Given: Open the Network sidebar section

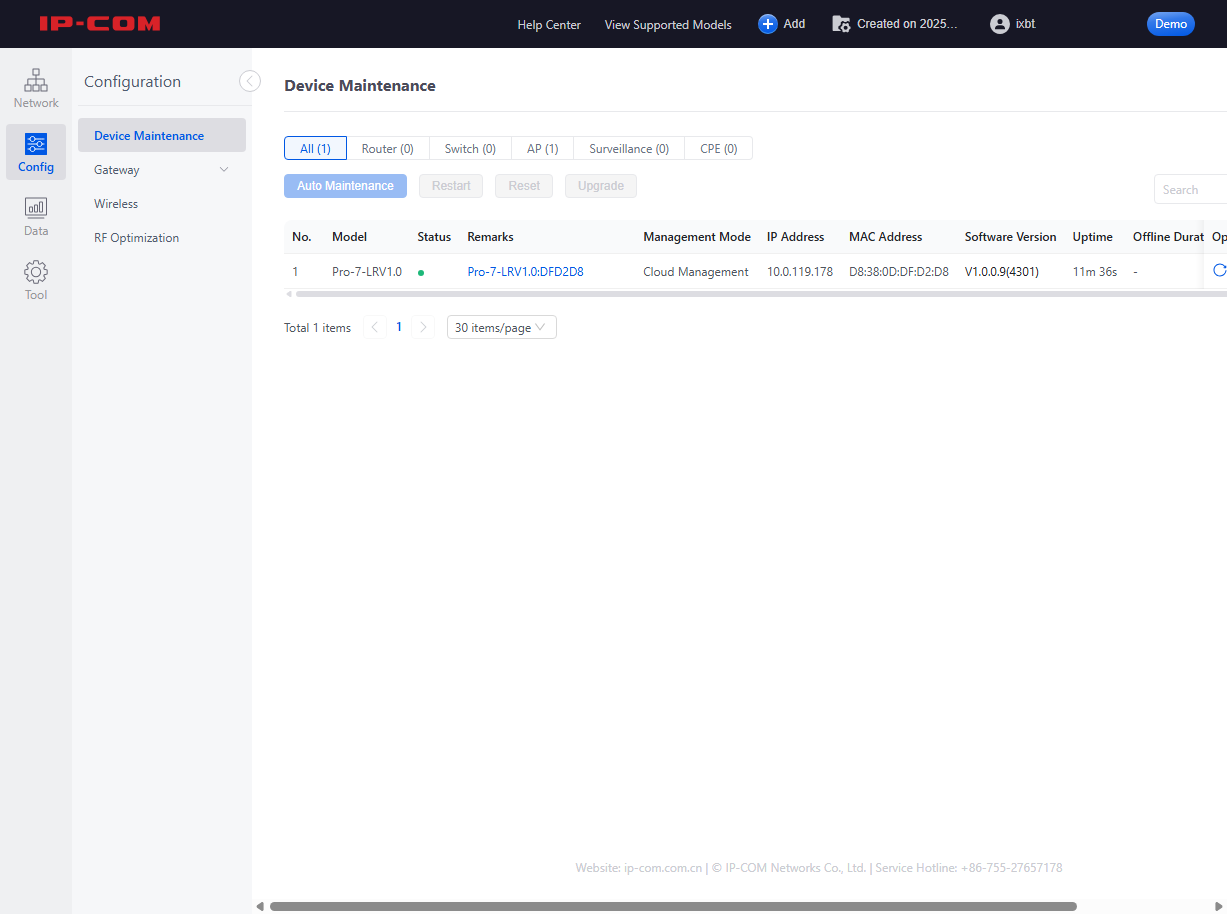Looking at the screenshot, I should (x=36, y=88).
